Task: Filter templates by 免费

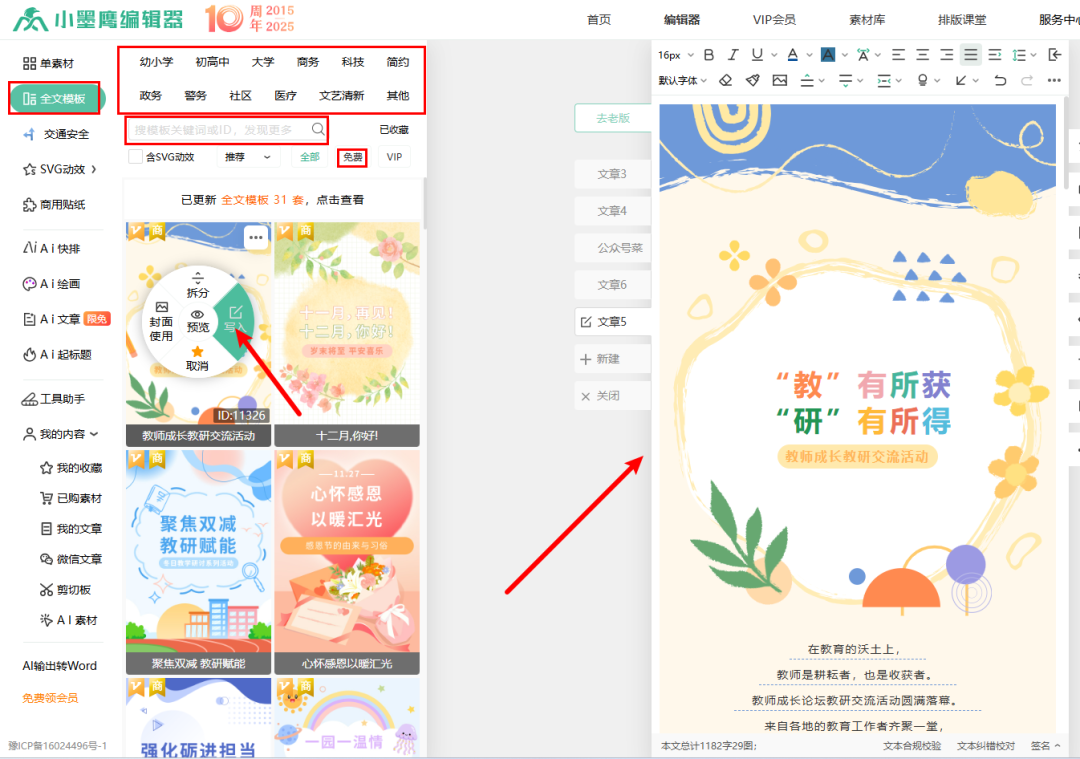Action: (352, 157)
